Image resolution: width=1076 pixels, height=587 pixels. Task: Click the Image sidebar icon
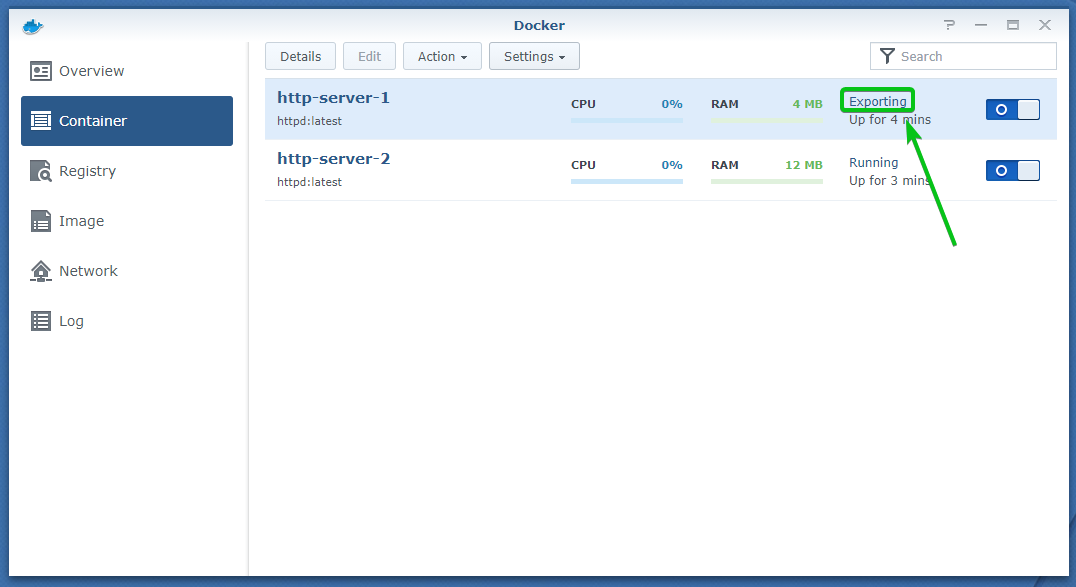click(40, 221)
